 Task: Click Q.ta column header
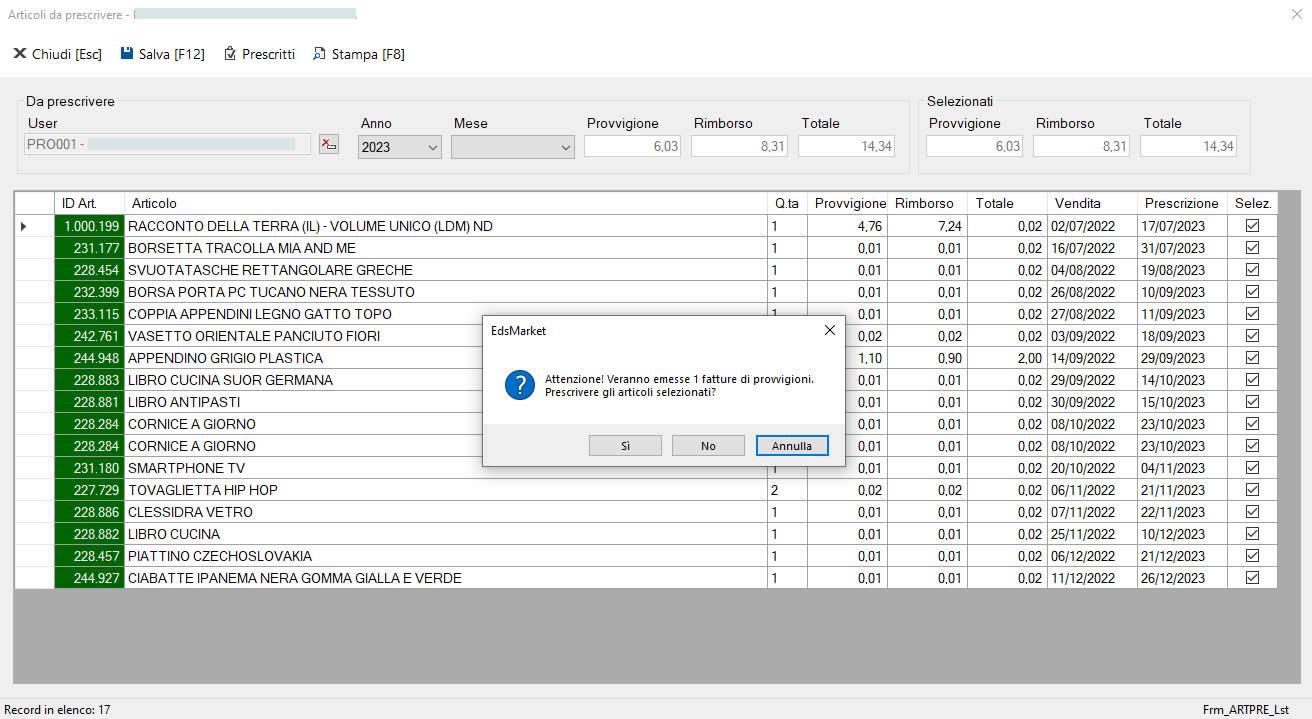(787, 203)
